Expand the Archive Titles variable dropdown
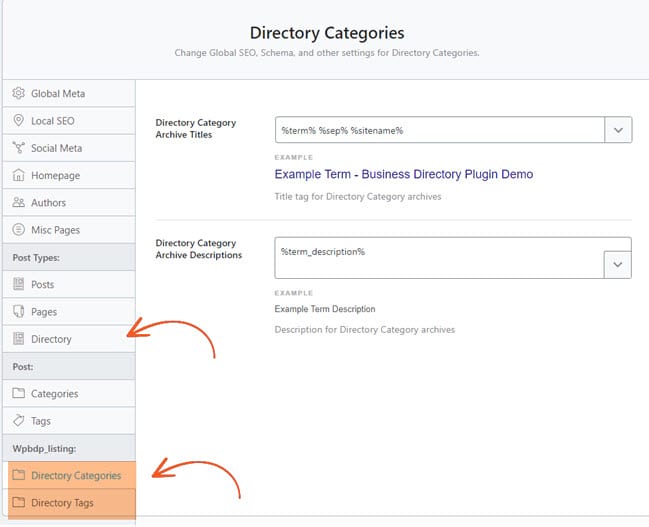The height and width of the screenshot is (527, 649). click(x=618, y=130)
